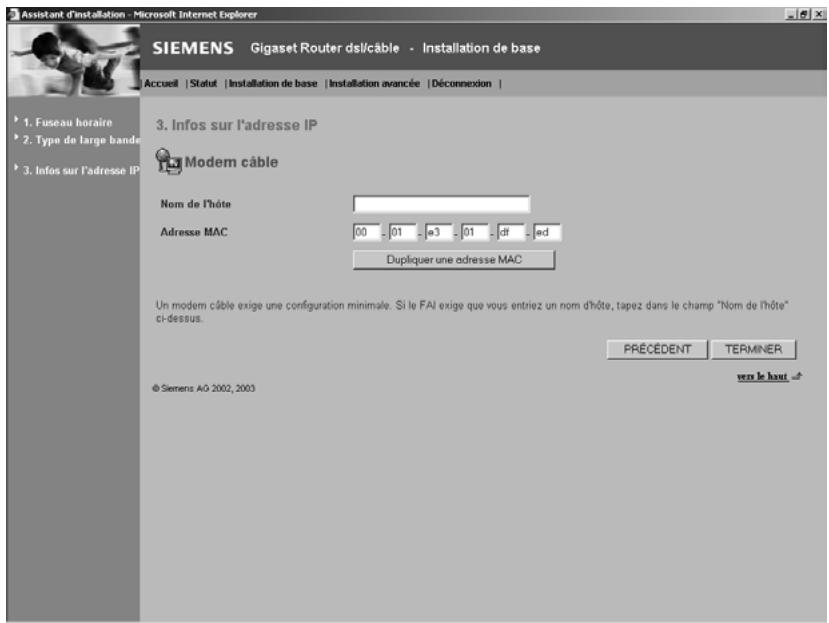Click the 'Adresse MAC' label
Viewport: 829px width, 623px height.
[x=194, y=232]
